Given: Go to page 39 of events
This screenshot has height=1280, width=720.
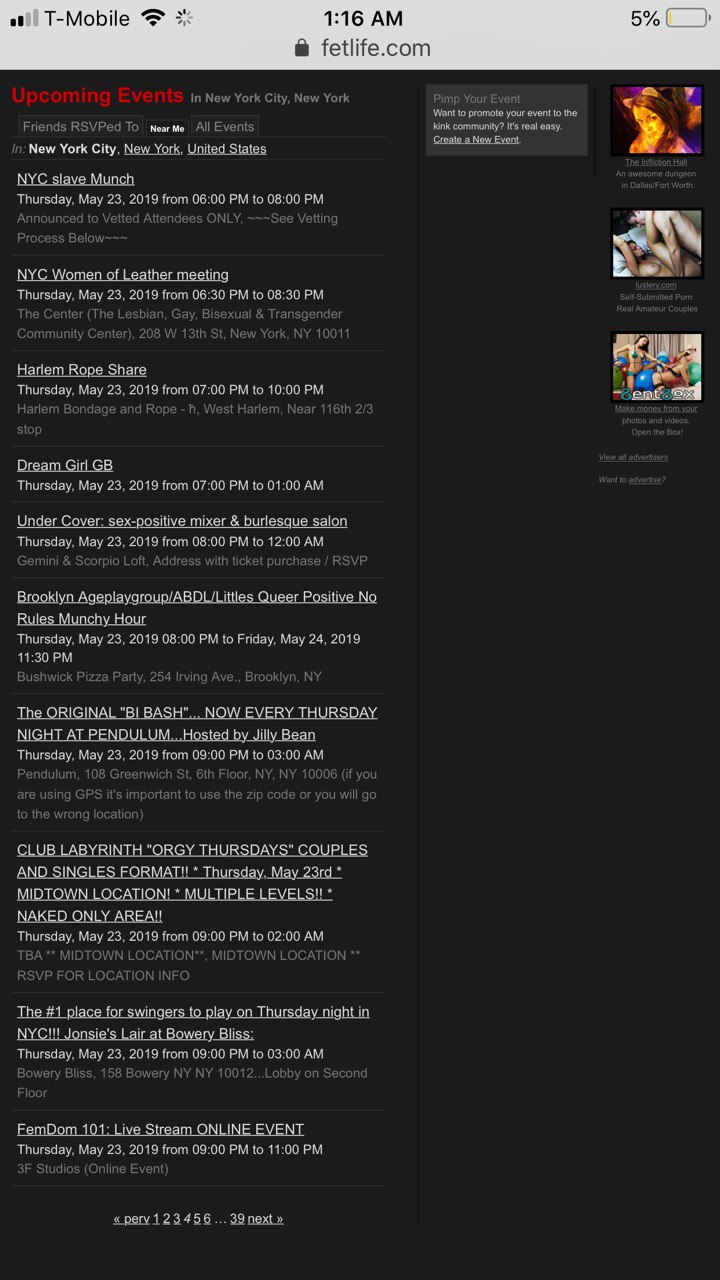Looking at the screenshot, I should 237,1219.
